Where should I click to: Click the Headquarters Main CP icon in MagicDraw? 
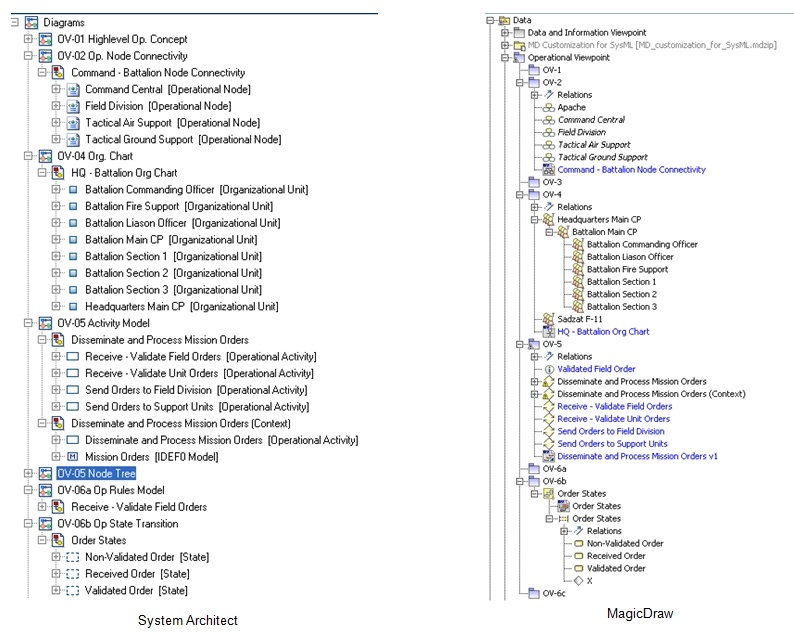548,219
